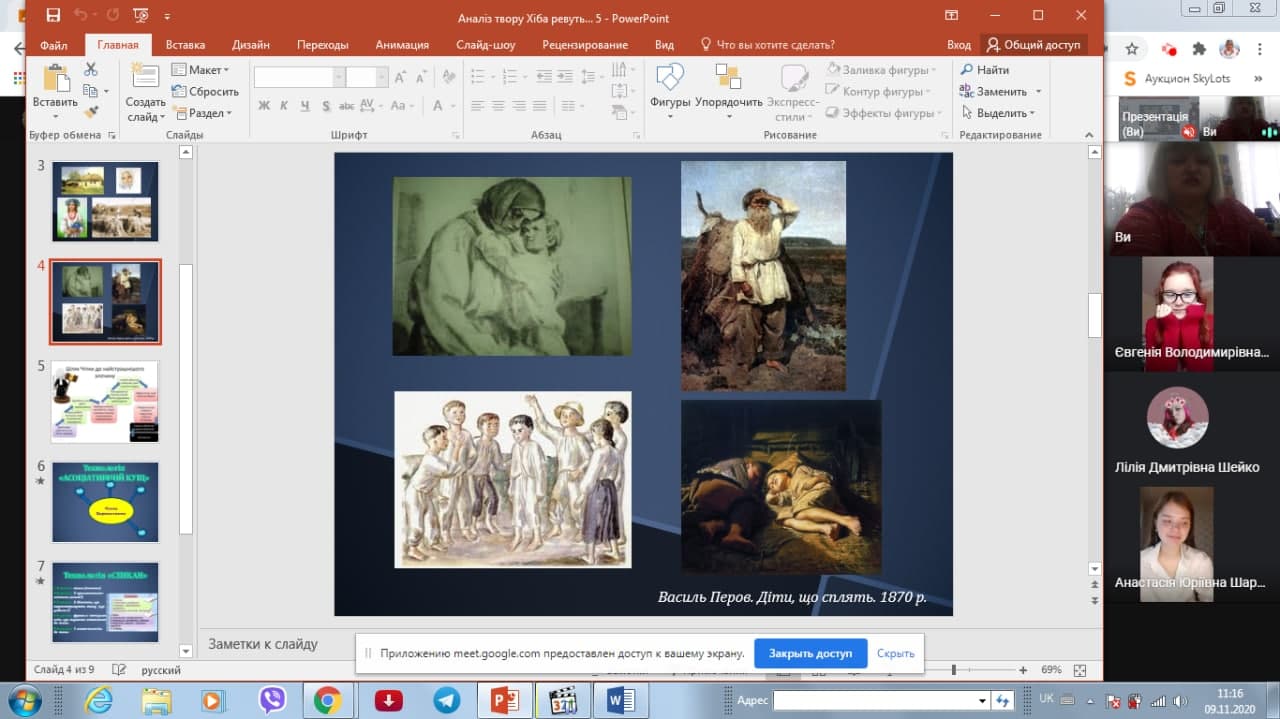Click the Вход sign-in link

958,45
